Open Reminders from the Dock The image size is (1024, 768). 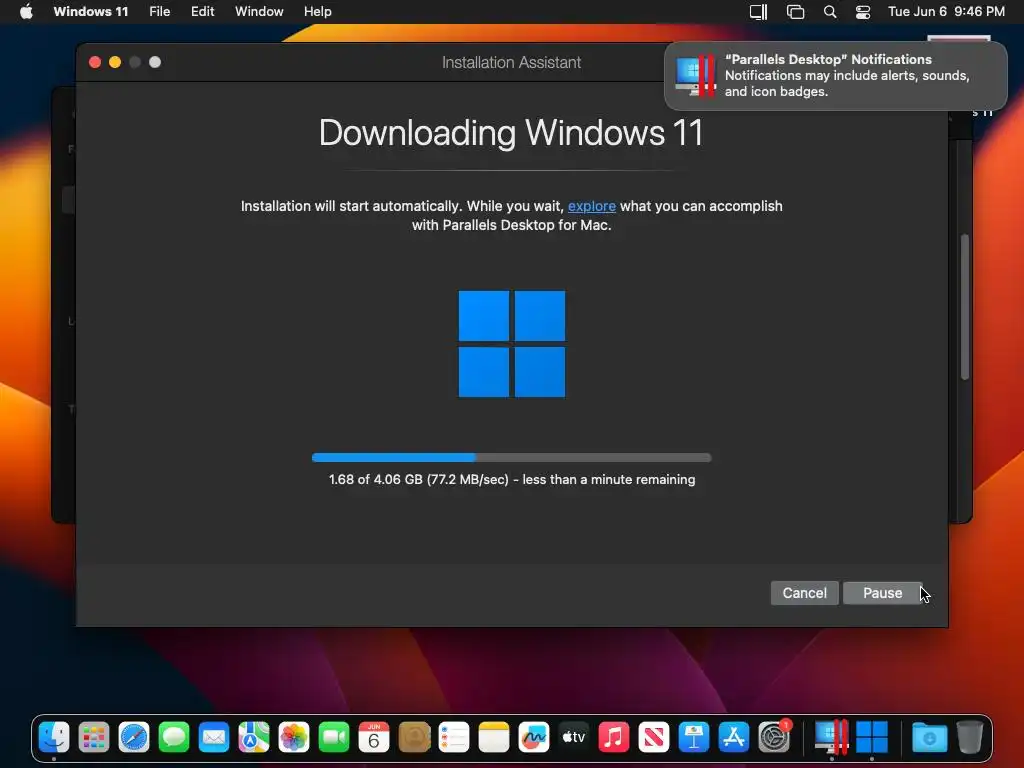point(454,738)
